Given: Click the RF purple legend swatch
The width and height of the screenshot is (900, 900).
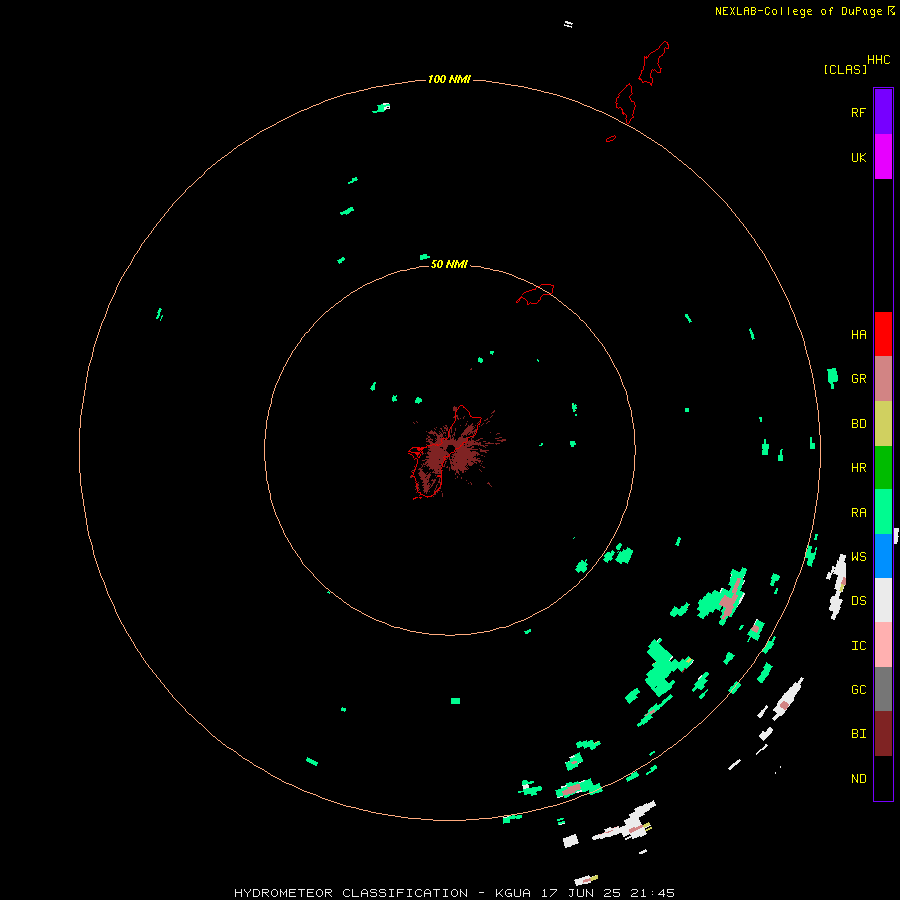Looking at the screenshot, I should point(883,111).
